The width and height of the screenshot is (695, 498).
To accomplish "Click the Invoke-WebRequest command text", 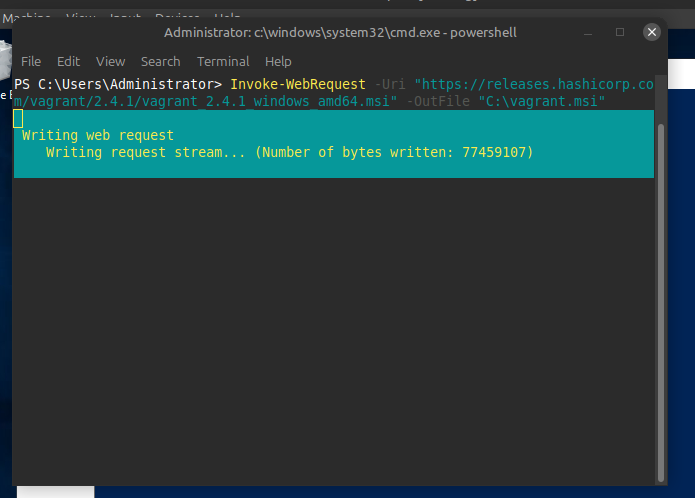I will [298, 84].
